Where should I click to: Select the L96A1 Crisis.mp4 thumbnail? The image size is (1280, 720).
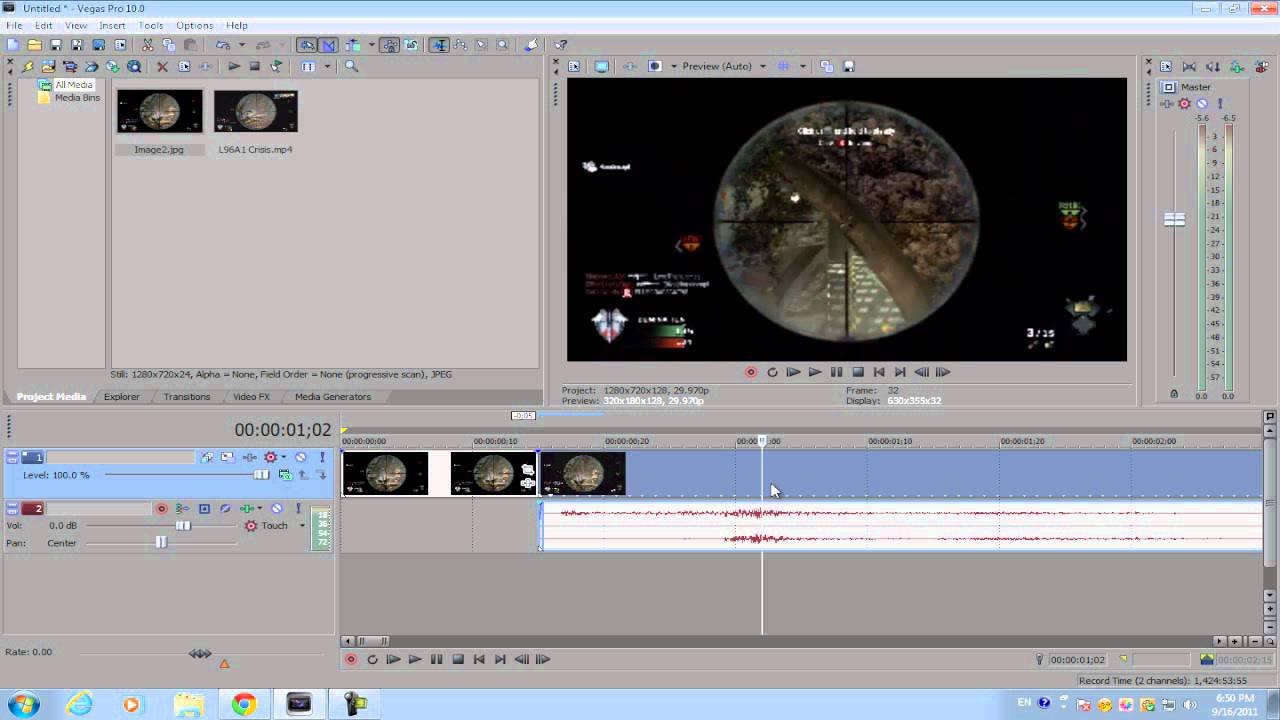[255, 111]
